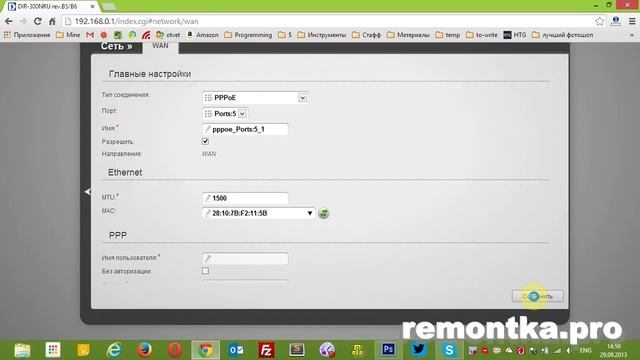Open the Chrome hamburger menu
The width and height of the screenshot is (640, 360).
coord(632,21)
